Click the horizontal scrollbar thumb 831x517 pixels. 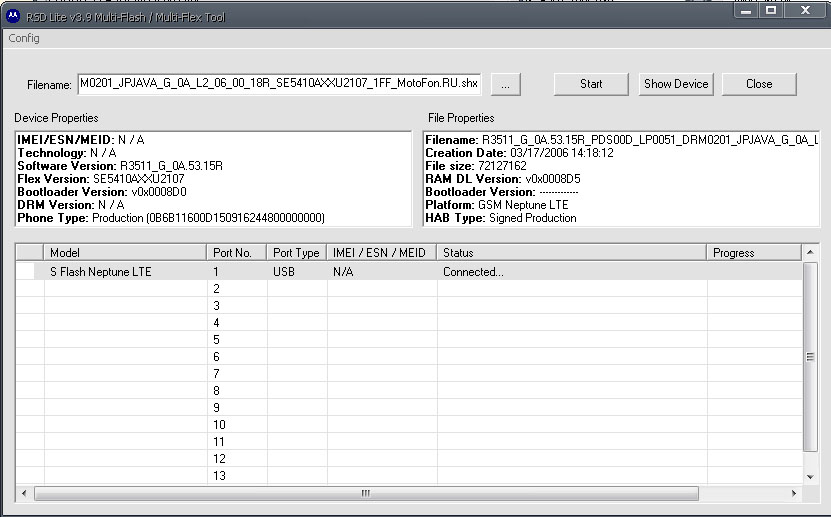click(366, 493)
